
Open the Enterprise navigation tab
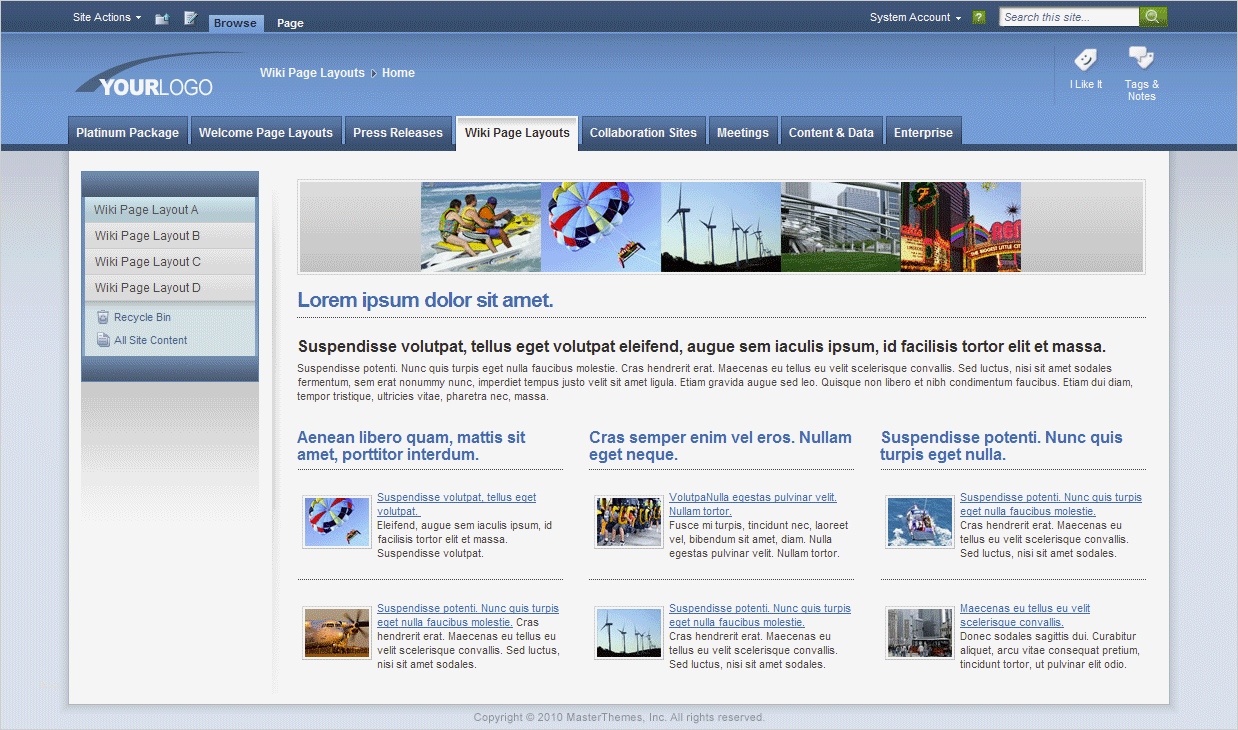point(923,131)
